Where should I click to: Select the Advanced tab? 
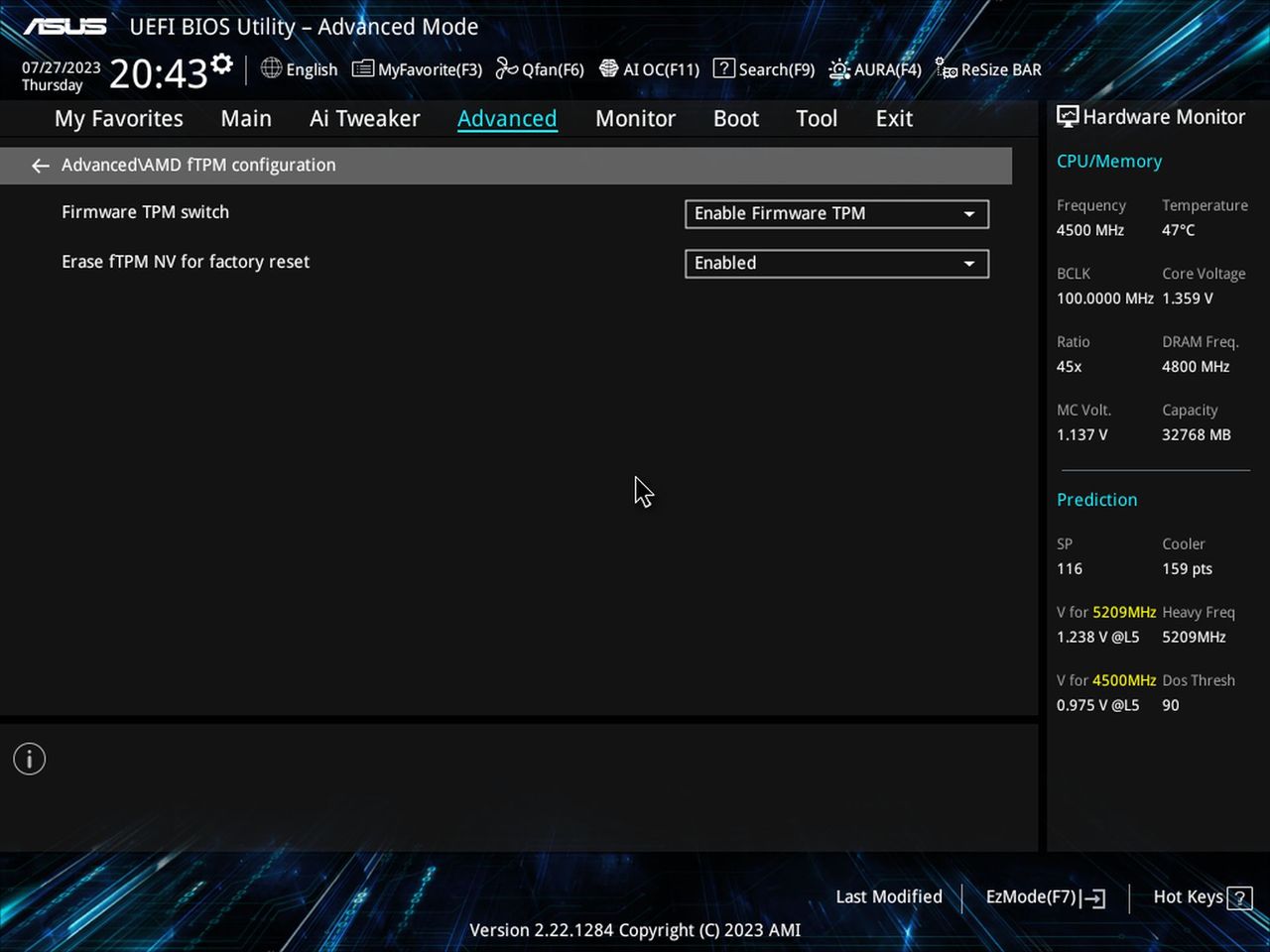coord(507,119)
